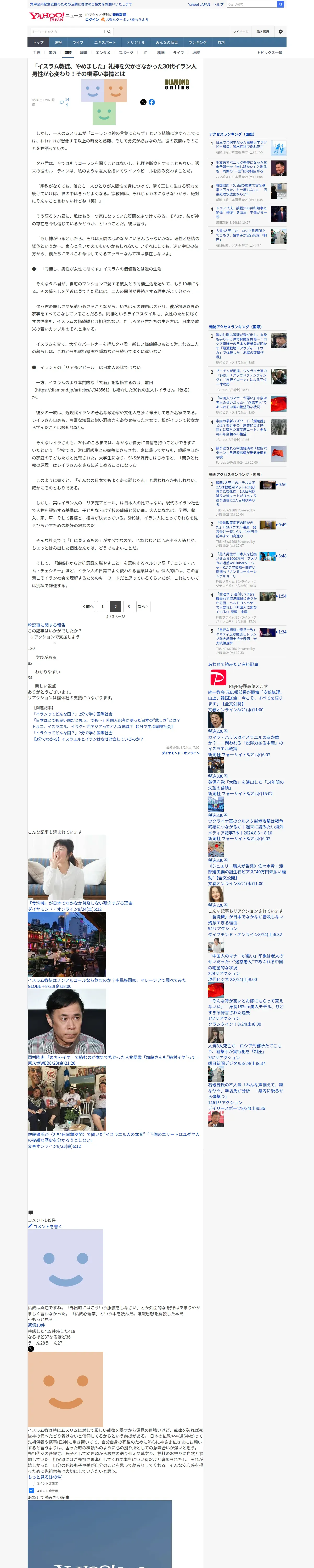This screenshot has width=314, height=1568.
Task: Click the comment count bubble icon near date
Action: coord(61,102)
